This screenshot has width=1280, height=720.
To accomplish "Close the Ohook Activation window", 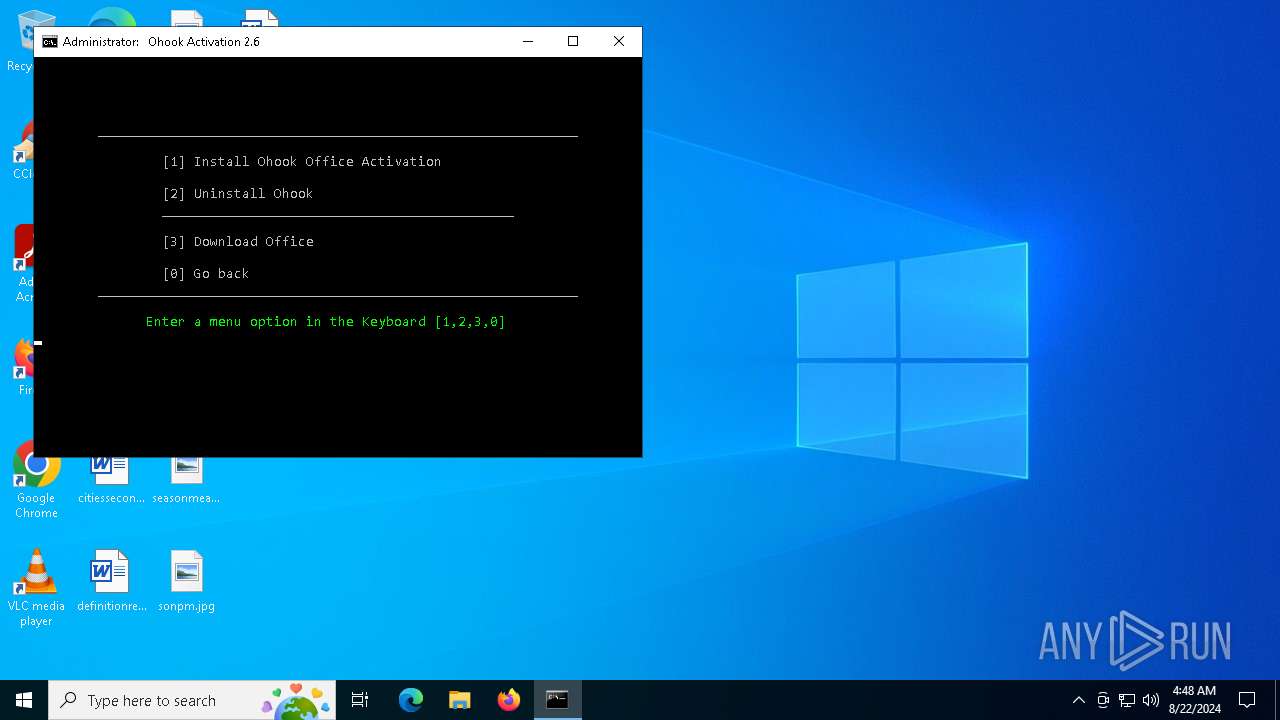I will click(x=619, y=42).
